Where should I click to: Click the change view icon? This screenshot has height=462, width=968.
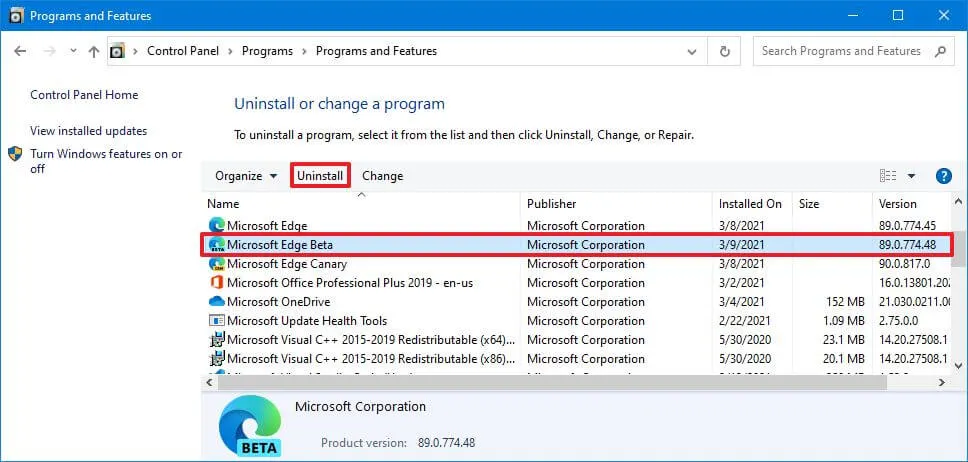887,176
